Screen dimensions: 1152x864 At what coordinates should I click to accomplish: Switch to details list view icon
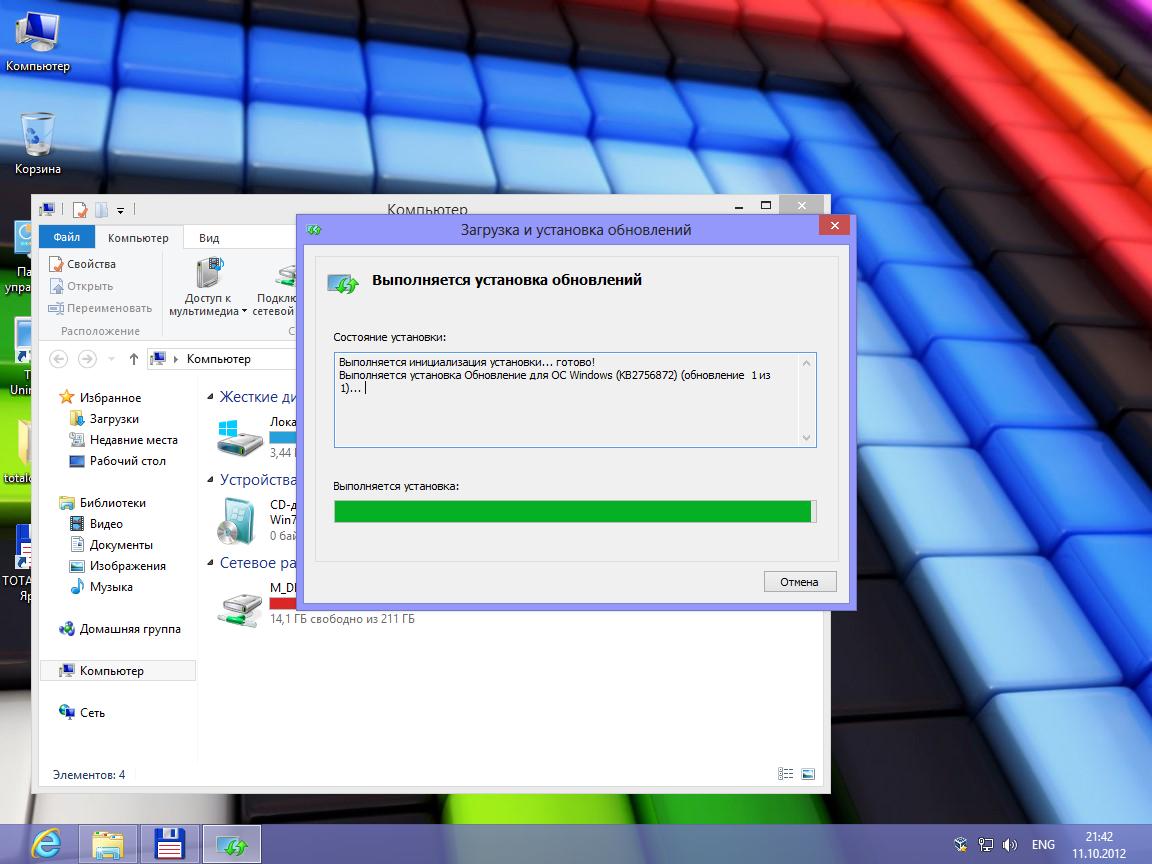(786, 774)
